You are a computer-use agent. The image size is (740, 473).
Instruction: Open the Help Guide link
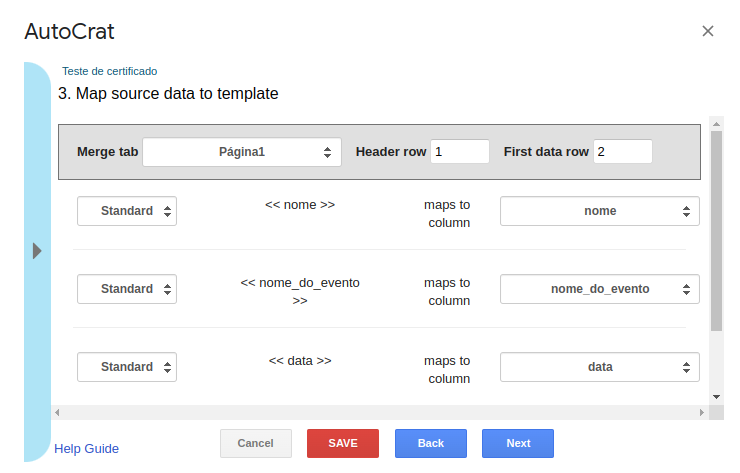[86, 449]
